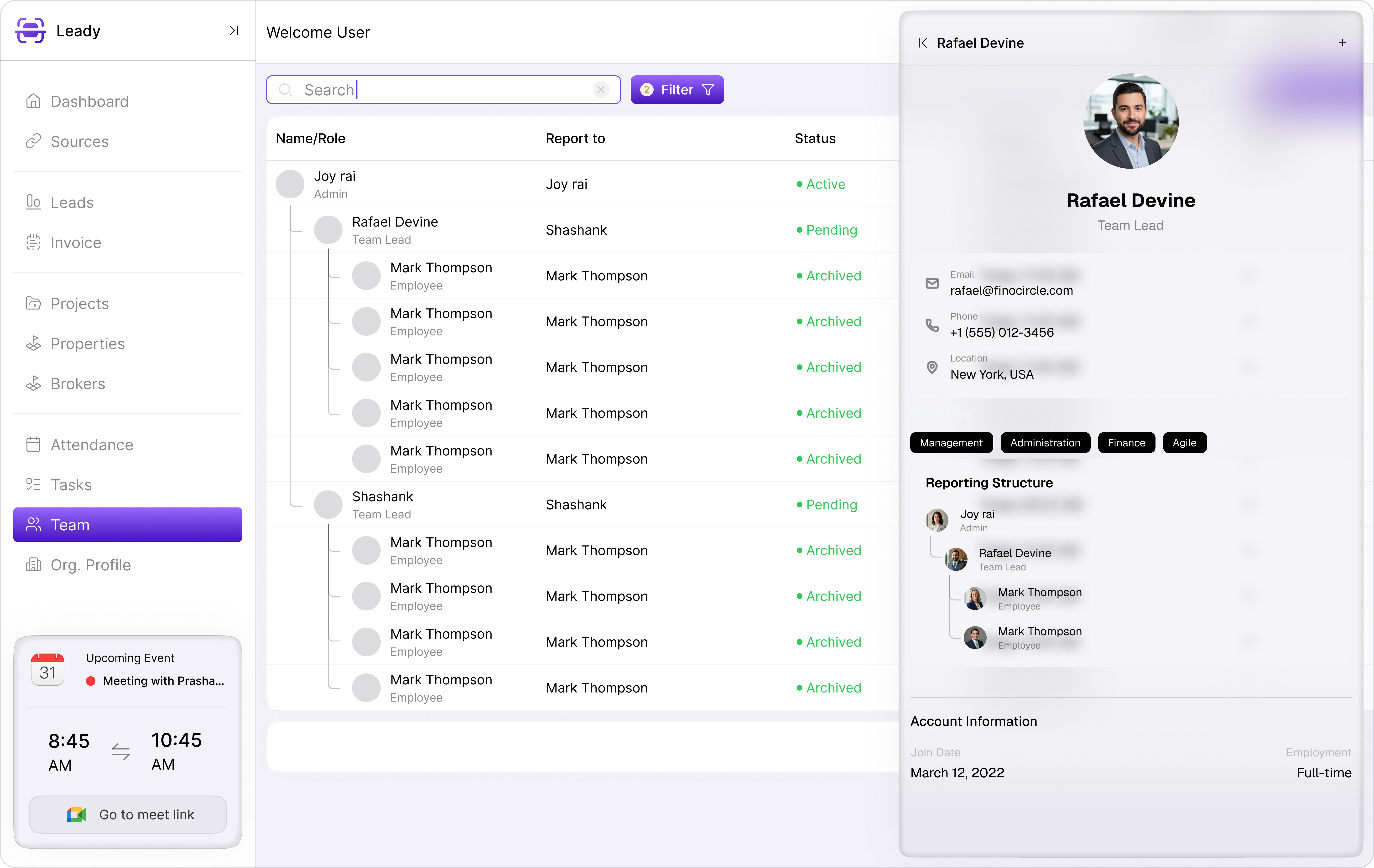Click Go to meet link button
Screen dimensions: 1374x868
pos(128,814)
